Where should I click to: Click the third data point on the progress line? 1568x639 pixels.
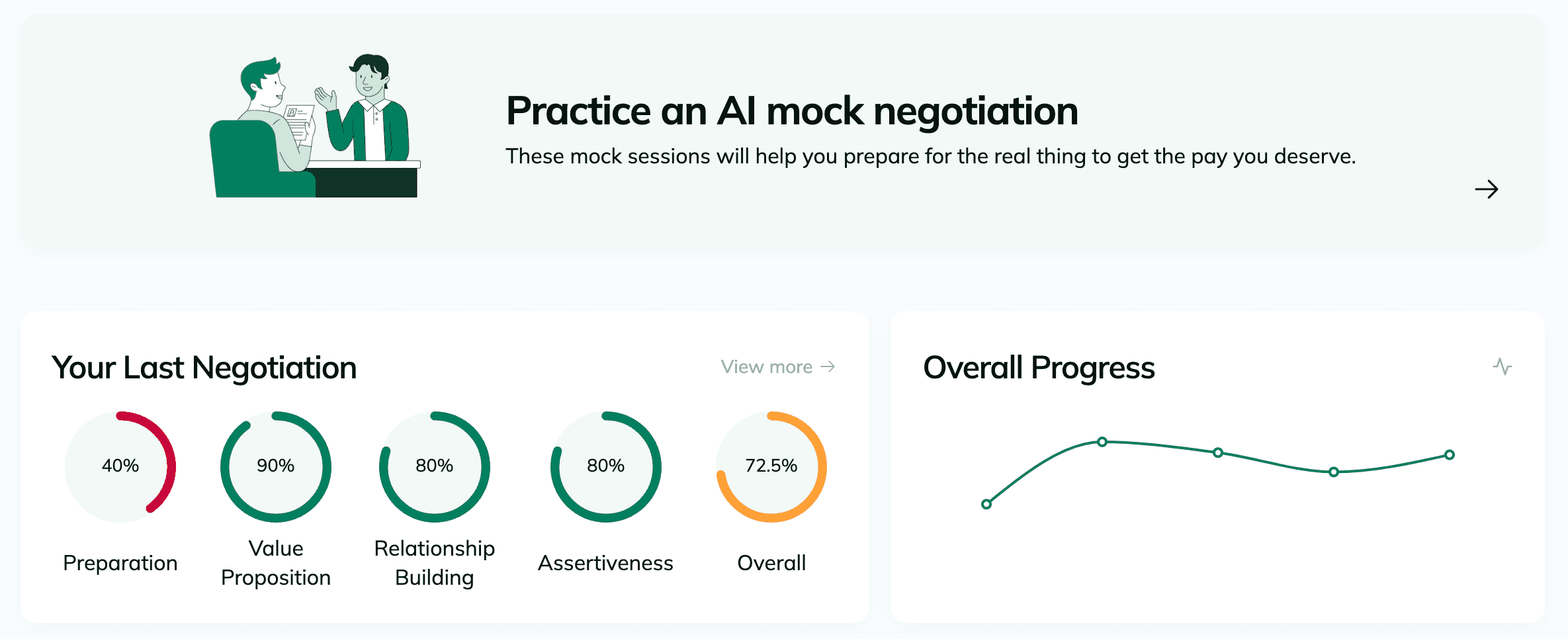click(x=1218, y=453)
